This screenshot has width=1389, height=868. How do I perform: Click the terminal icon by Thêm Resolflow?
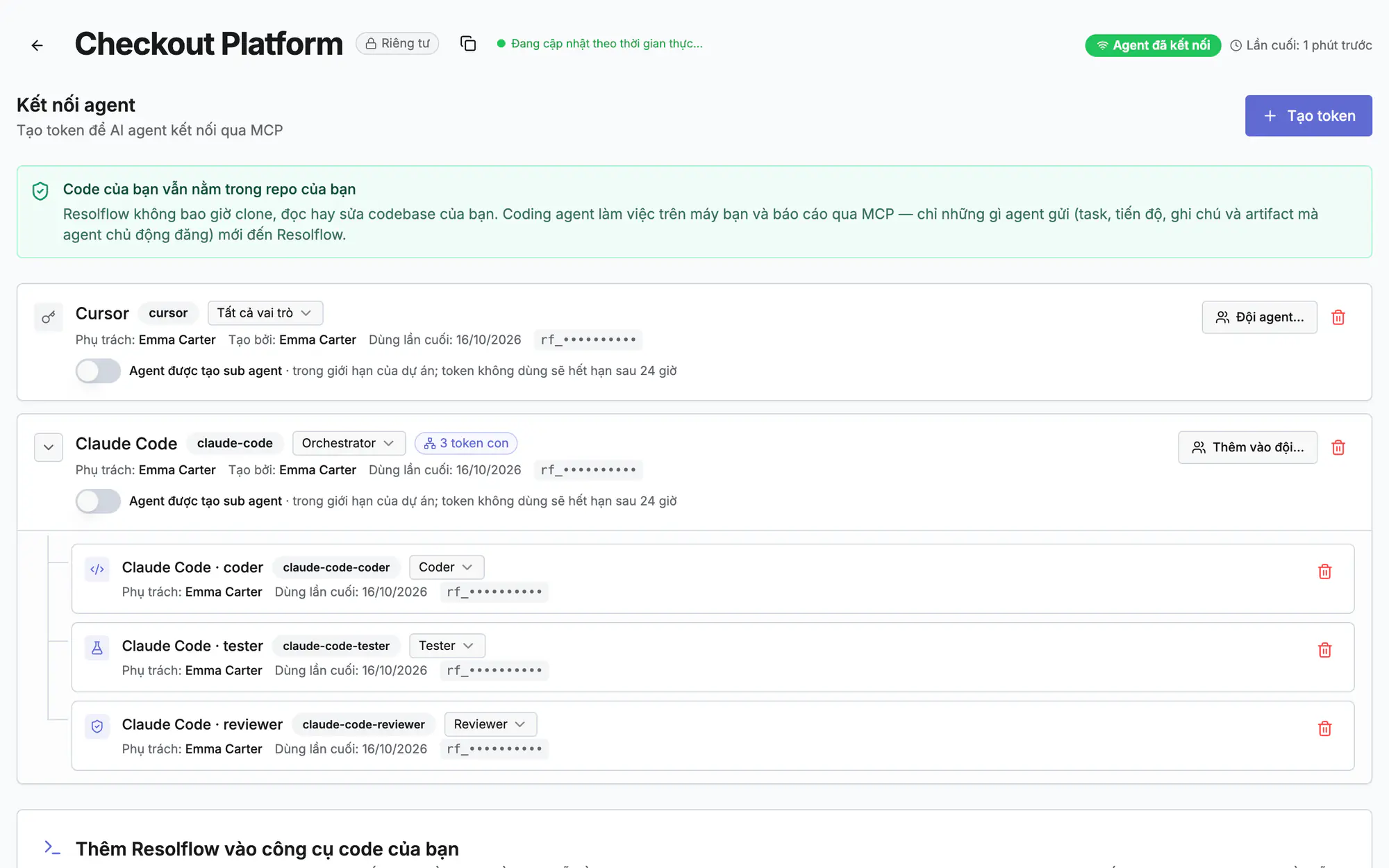click(x=52, y=847)
